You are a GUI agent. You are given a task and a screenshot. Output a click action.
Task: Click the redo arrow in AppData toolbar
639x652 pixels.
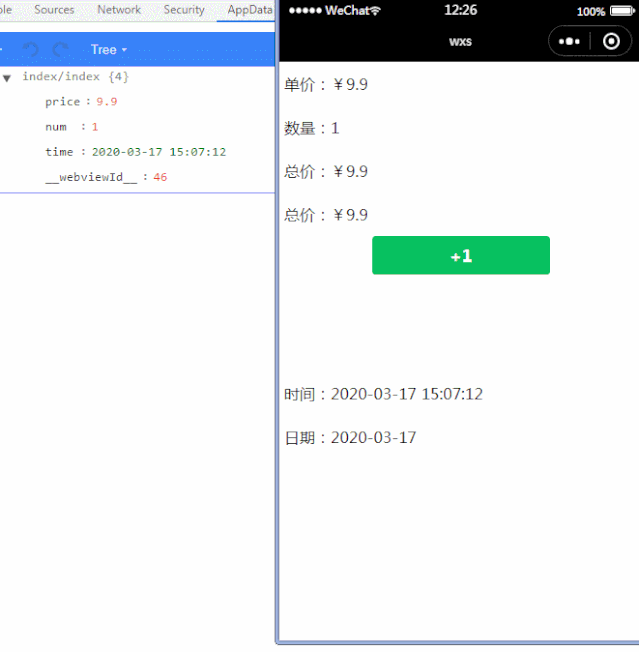(61, 49)
